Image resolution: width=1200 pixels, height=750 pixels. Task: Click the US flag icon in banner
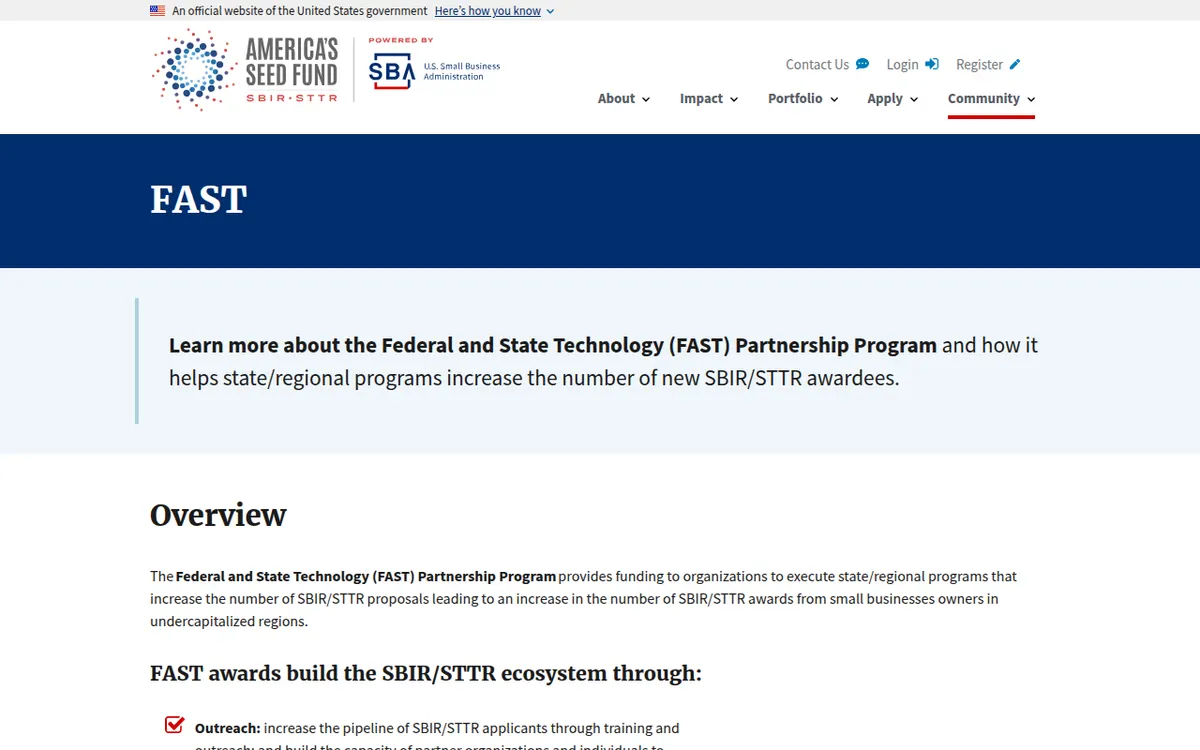click(x=158, y=11)
